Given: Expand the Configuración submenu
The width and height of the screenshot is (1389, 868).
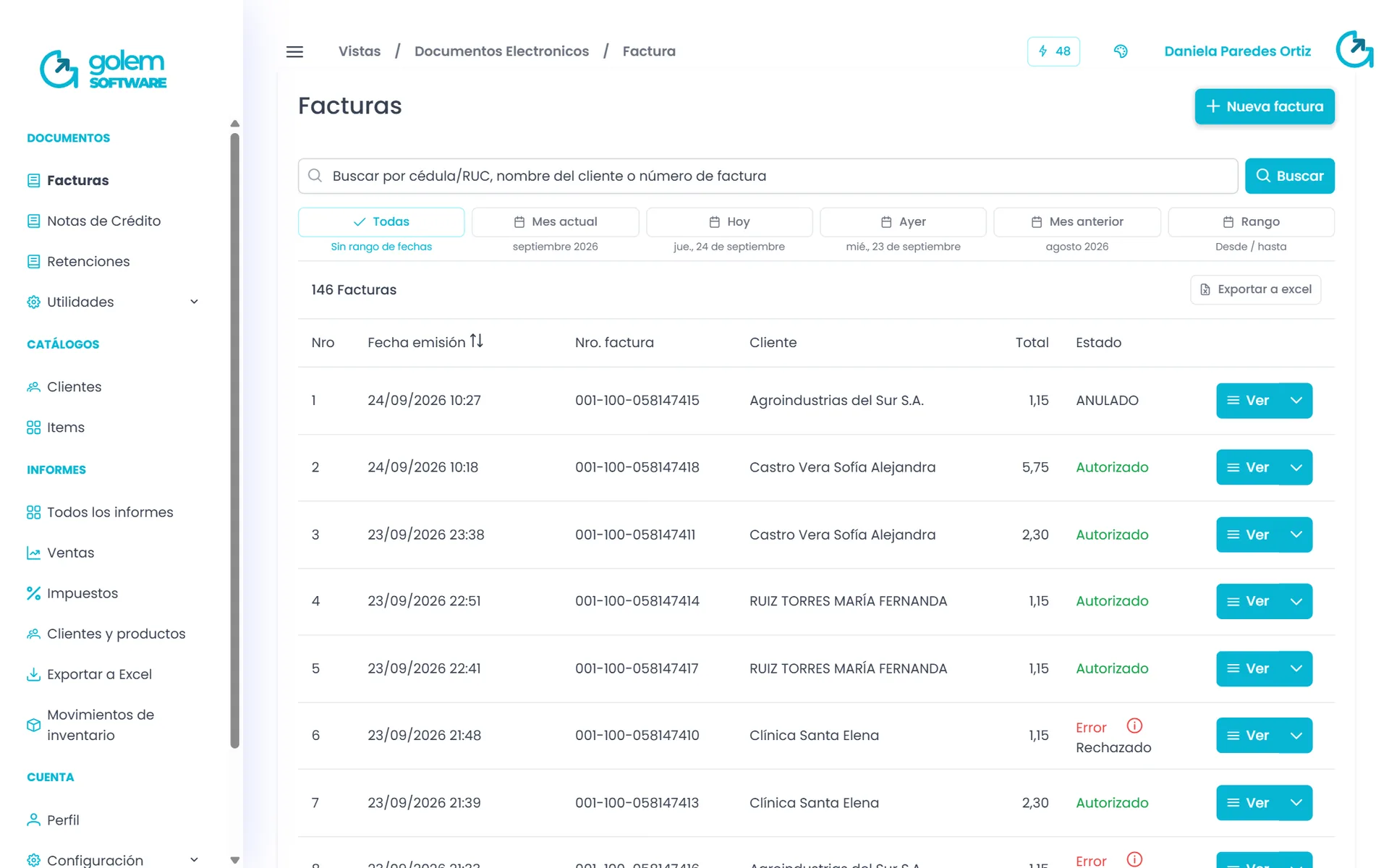Looking at the screenshot, I should coord(194,859).
